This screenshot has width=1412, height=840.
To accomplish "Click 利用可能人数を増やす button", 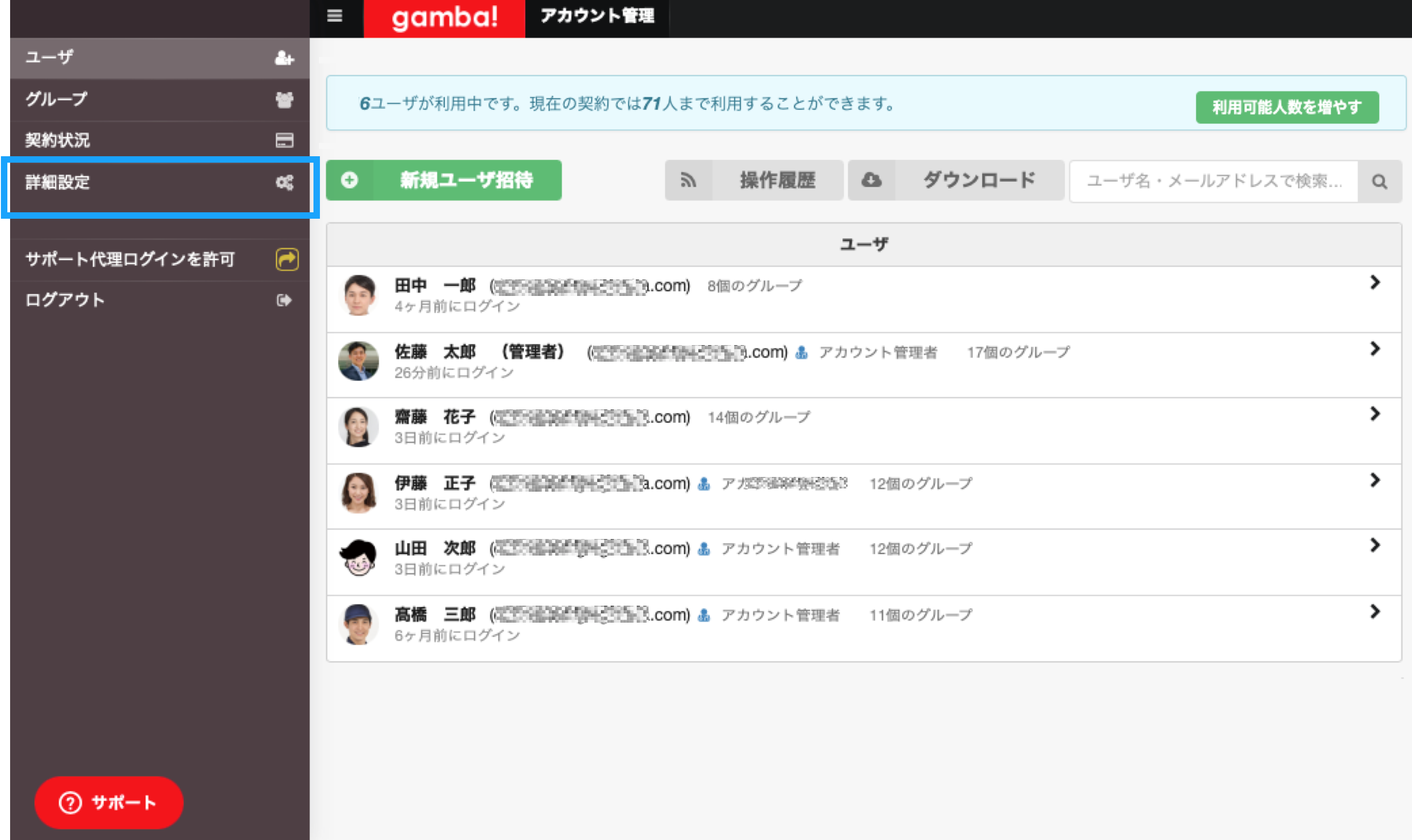I will pyautogui.click(x=1287, y=107).
